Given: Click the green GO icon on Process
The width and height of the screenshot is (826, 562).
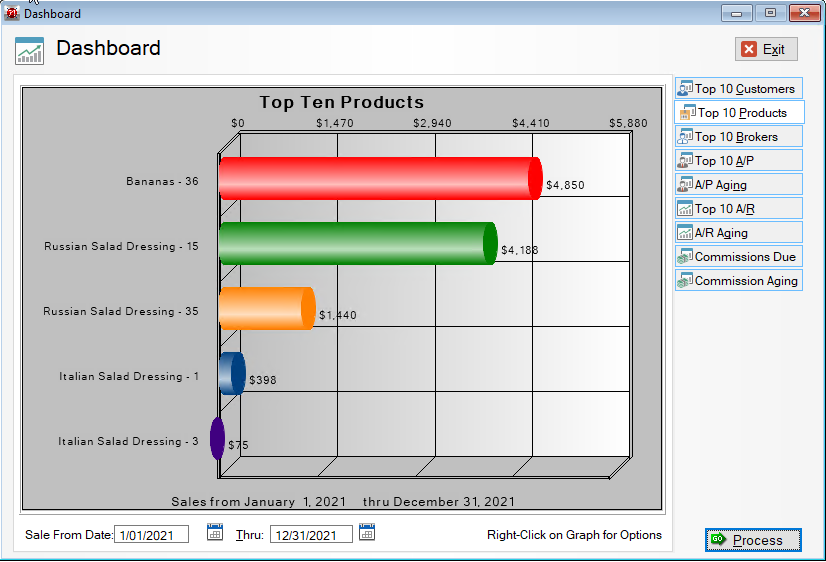Looking at the screenshot, I should coord(718,539).
